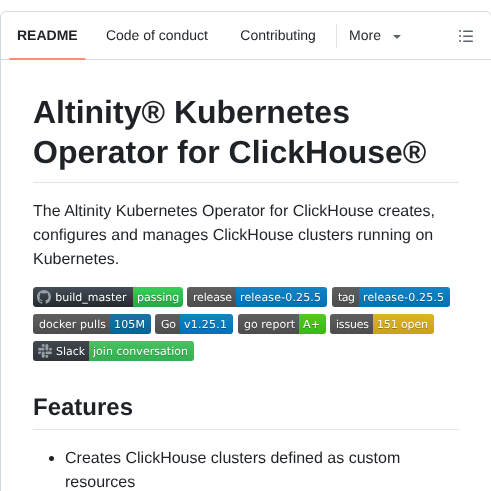Image resolution: width=491 pixels, height=491 pixels.
Task: Open the README outline icon
Action: coord(466,36)
